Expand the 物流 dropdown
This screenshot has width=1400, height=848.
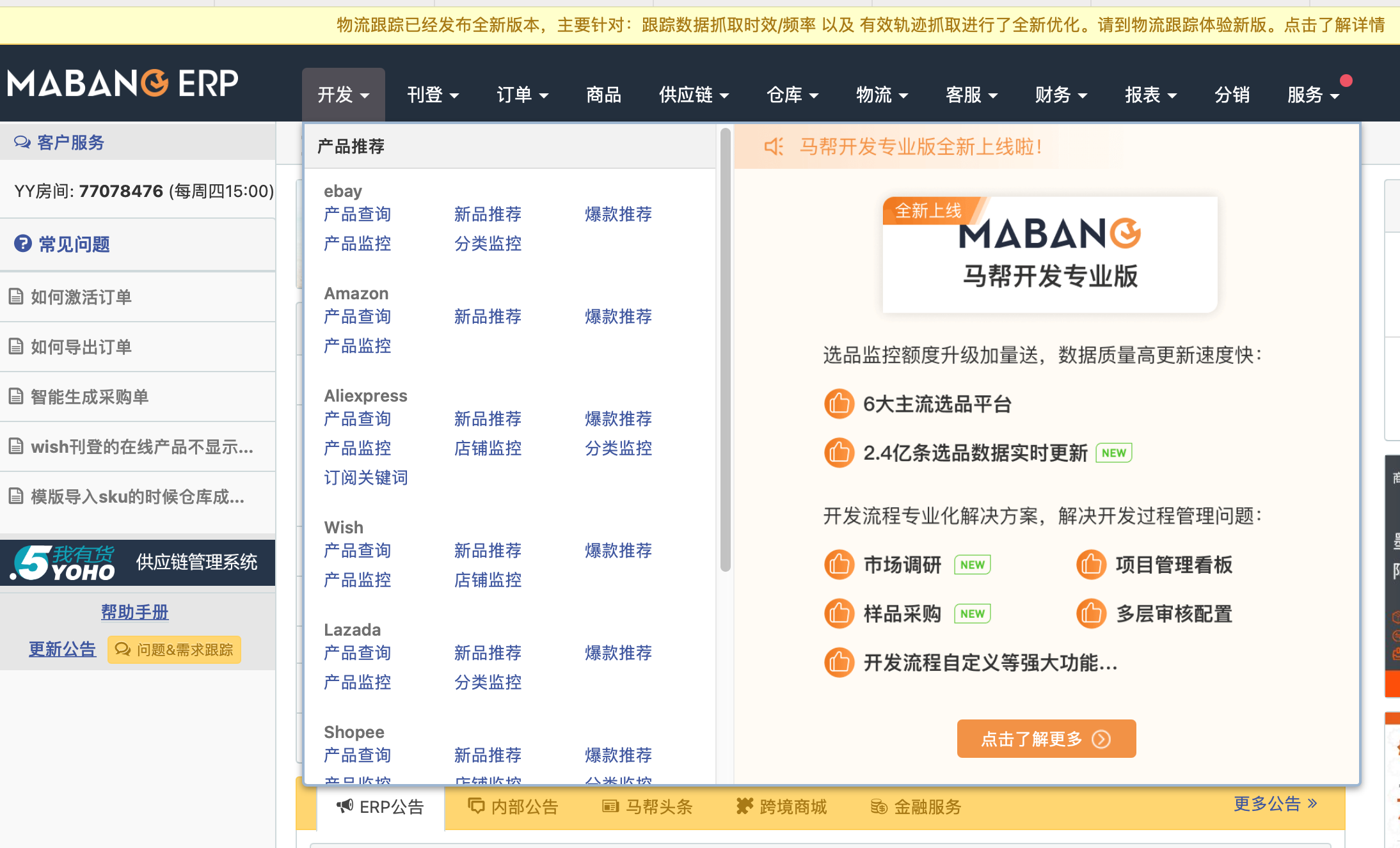(x=881, y=95)
